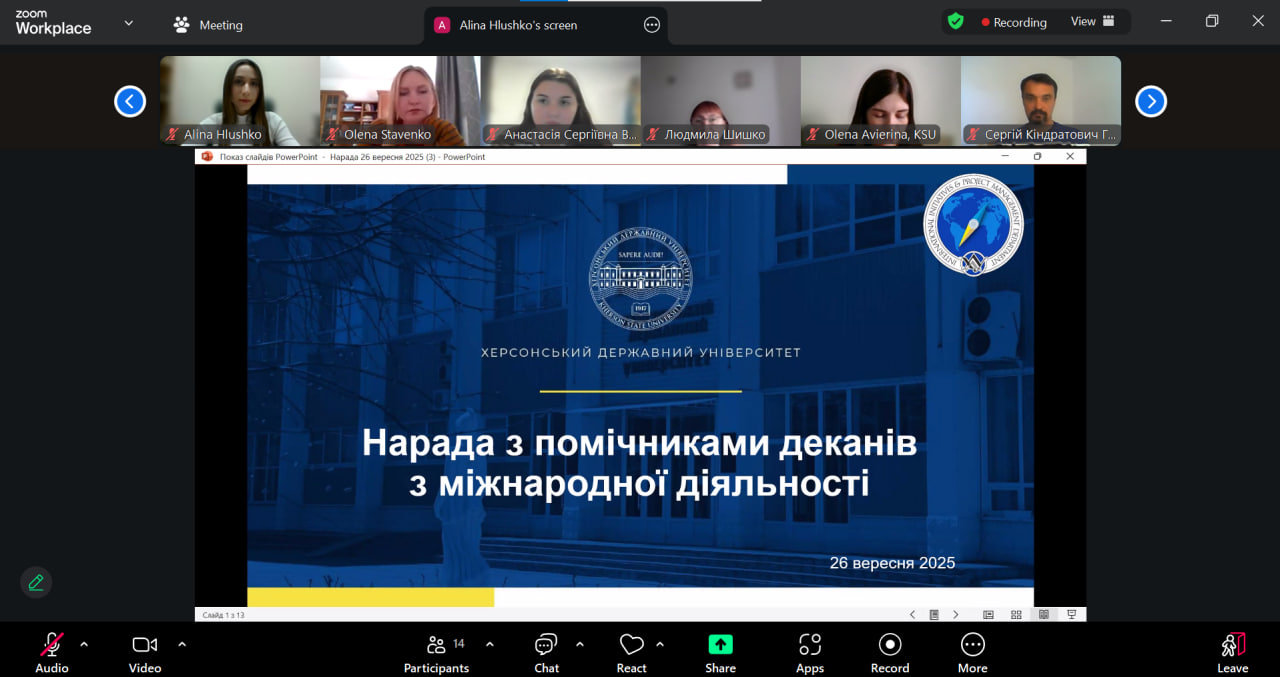Open the View layout menu
The image size is (1280, 677).
[1093, 21]
